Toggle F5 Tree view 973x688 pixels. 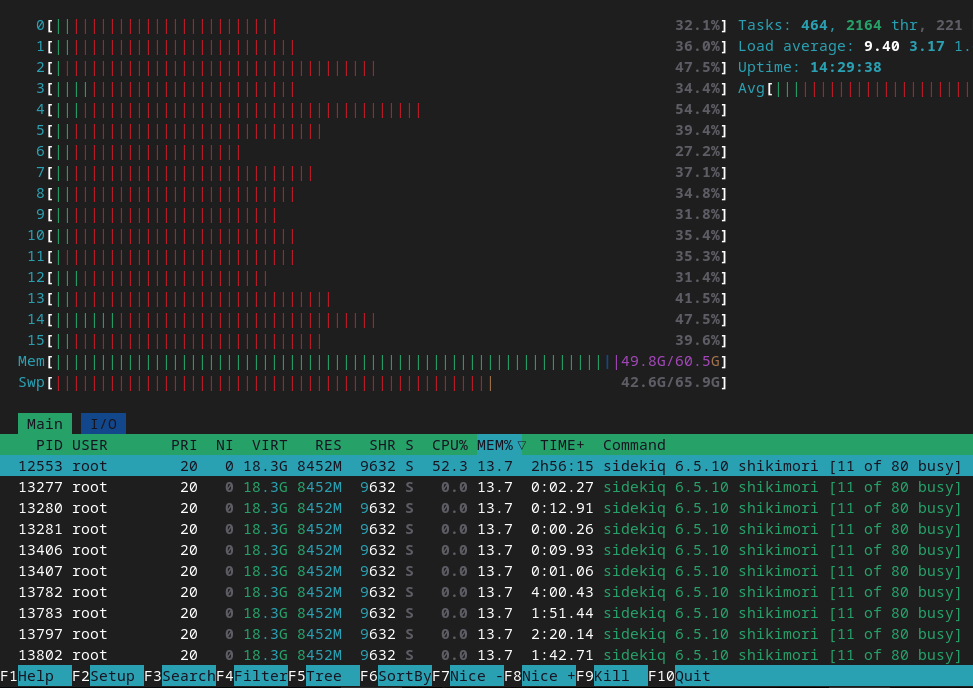325,676
